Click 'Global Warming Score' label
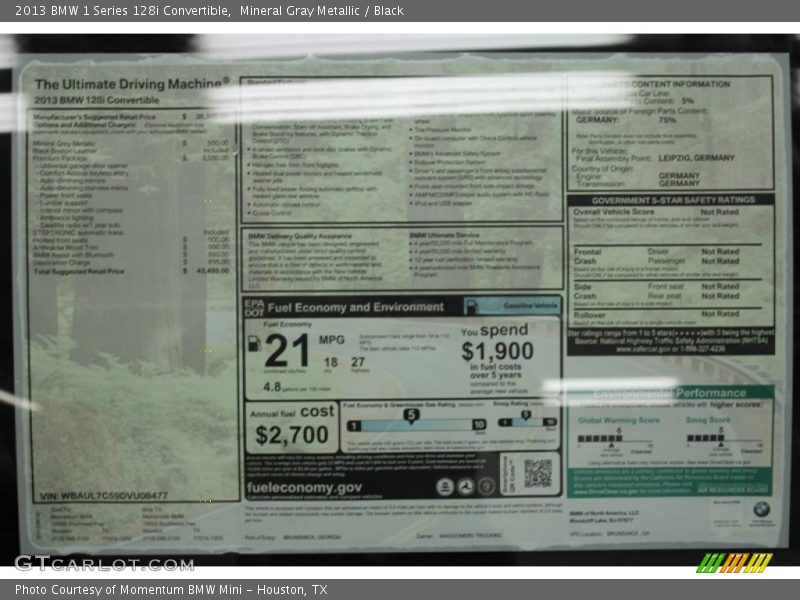800x600 pixels. (x=618, y=420)
